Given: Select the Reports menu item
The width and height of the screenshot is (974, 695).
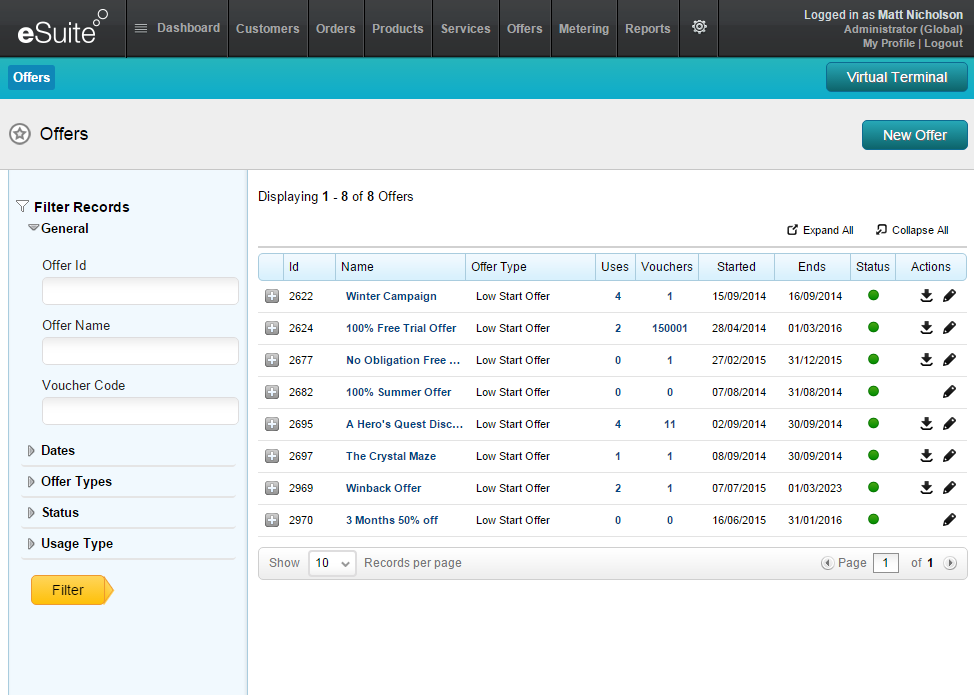Looking at the screenshot, I should tap(647, 29).
